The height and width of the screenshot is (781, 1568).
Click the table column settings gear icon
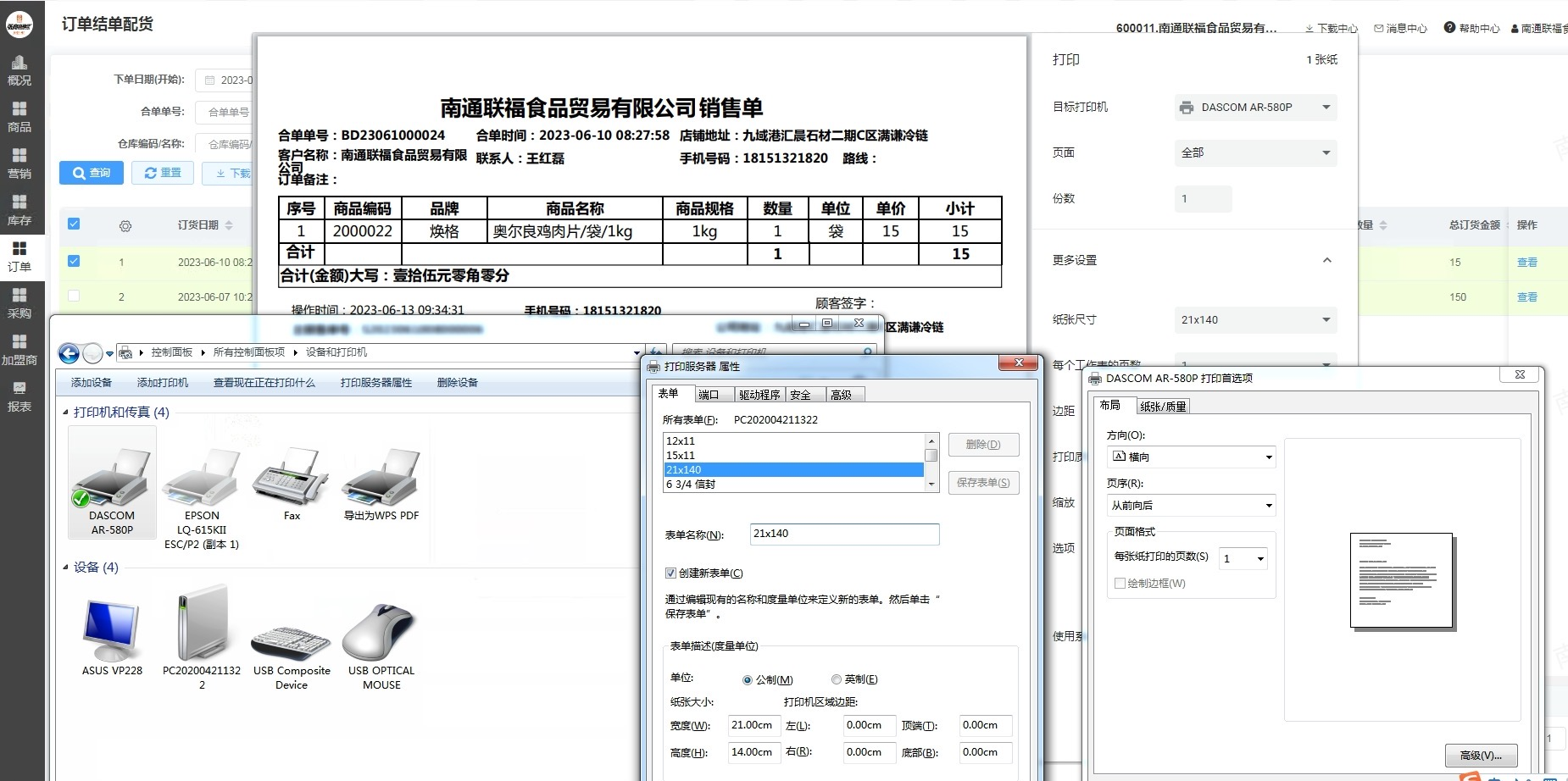point(125,226)
